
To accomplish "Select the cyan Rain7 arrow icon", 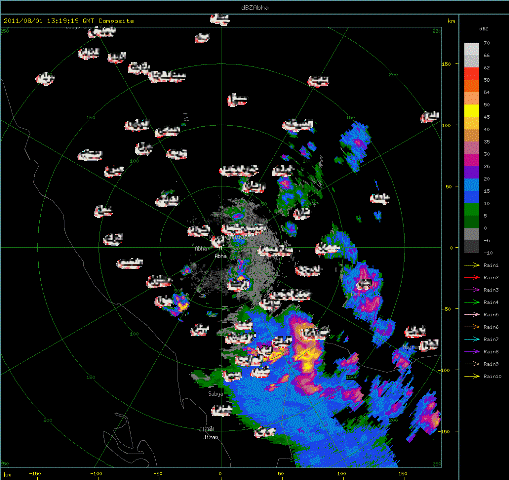I will coord(472,339).
